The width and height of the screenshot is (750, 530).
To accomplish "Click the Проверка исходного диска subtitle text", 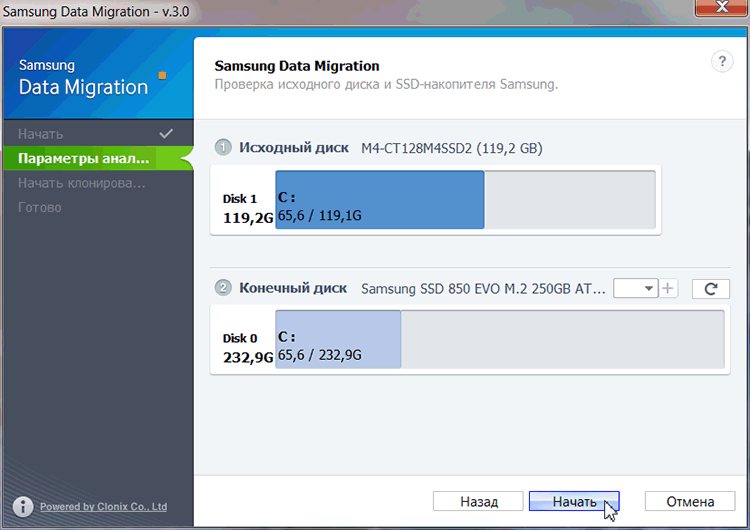I will [386, 85].
